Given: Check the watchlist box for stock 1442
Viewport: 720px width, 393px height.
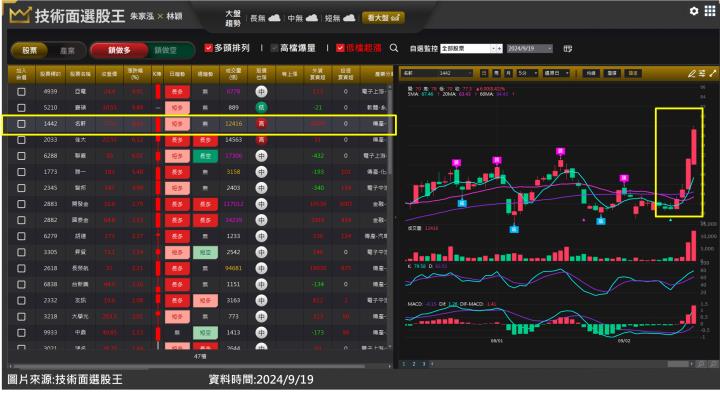Looking at the screenshot, I should pos(21,124).
